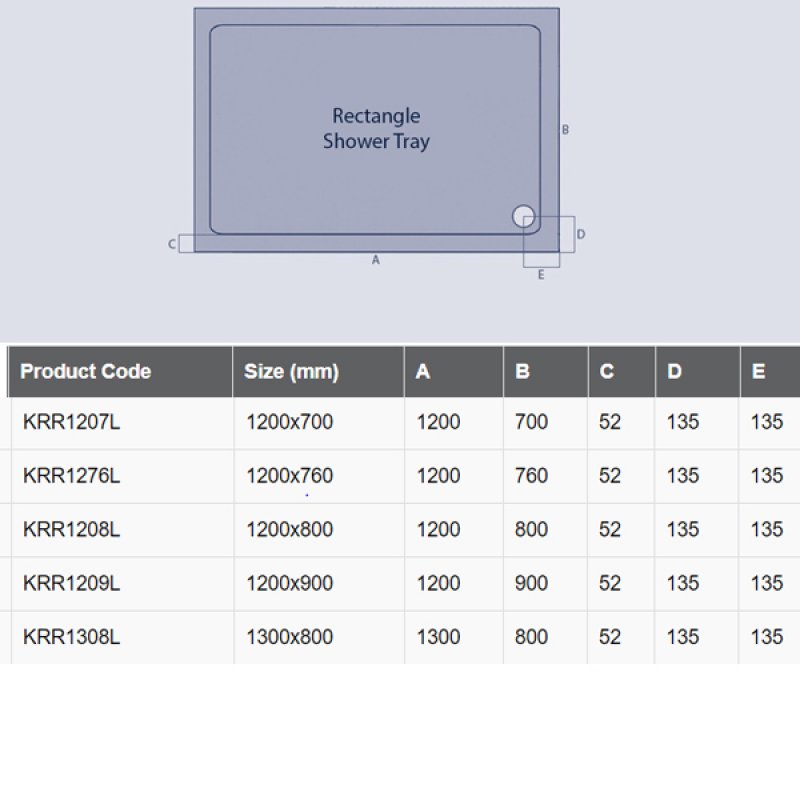Select the A column header in table
800x800 pixels.
423,372
